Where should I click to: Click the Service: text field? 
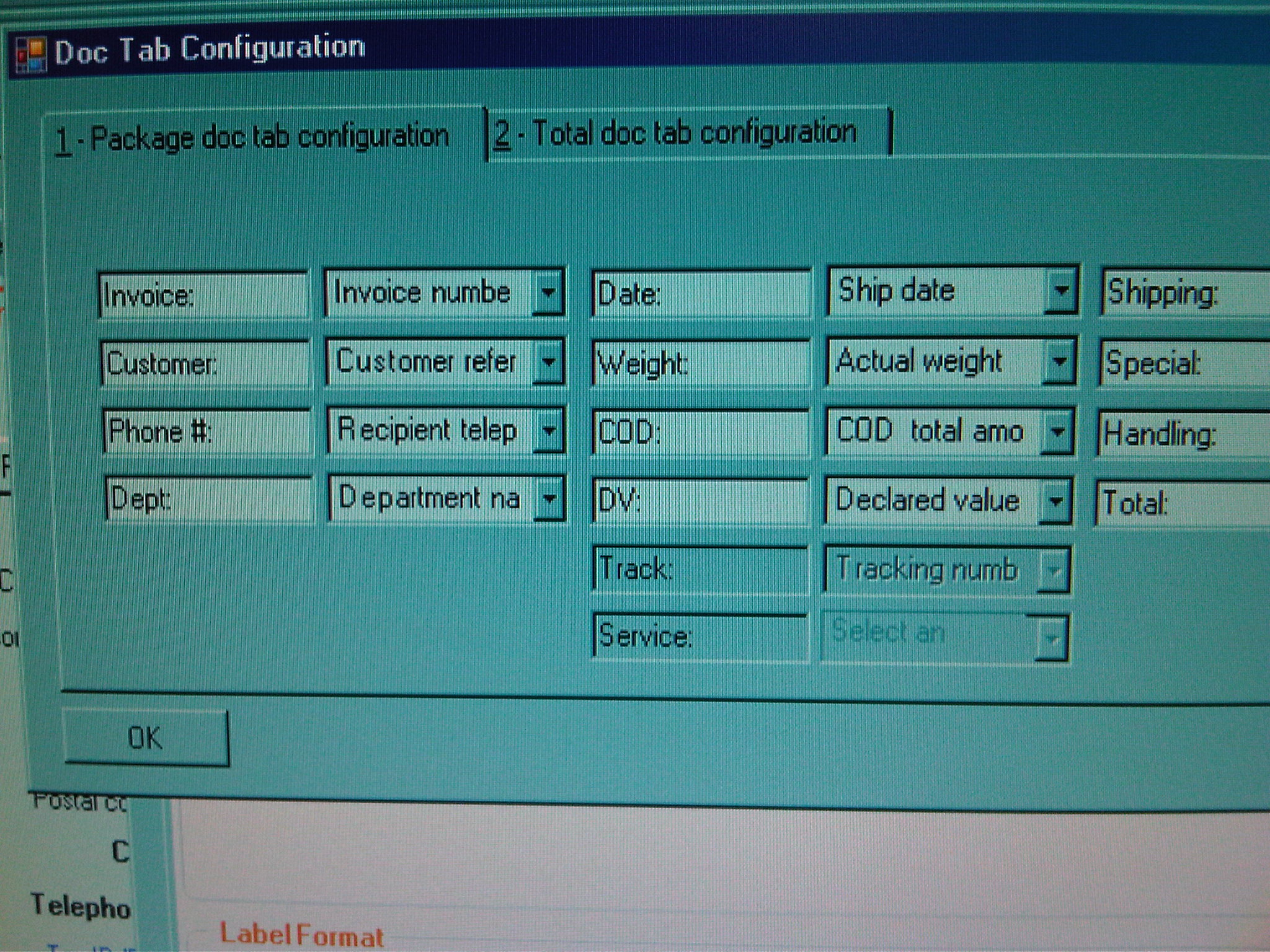pos(701,637)
